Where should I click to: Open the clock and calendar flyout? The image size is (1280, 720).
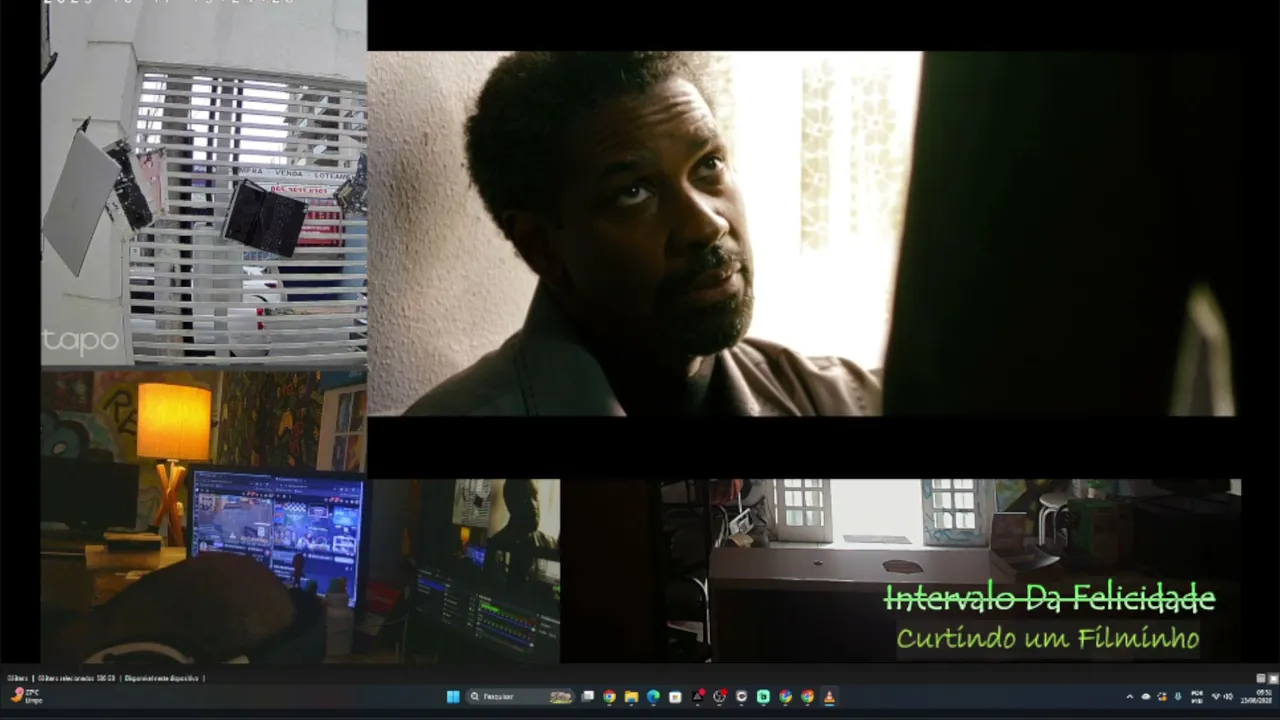tap(1257, 697)
